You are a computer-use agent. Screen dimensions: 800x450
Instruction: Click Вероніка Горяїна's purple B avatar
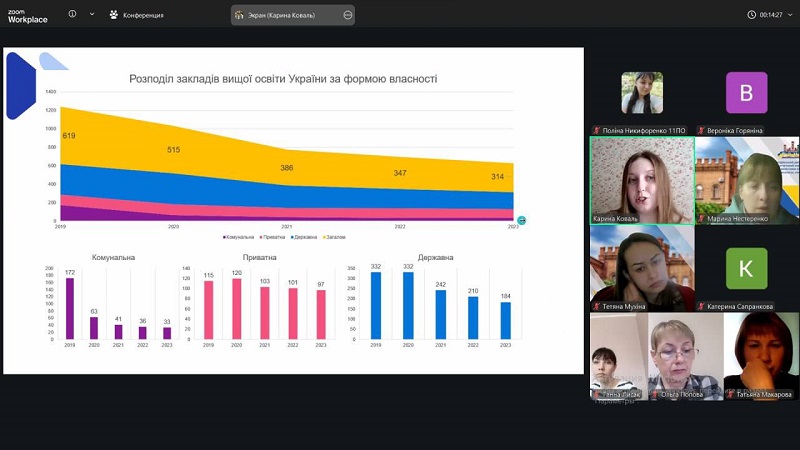tap(746, 93)
